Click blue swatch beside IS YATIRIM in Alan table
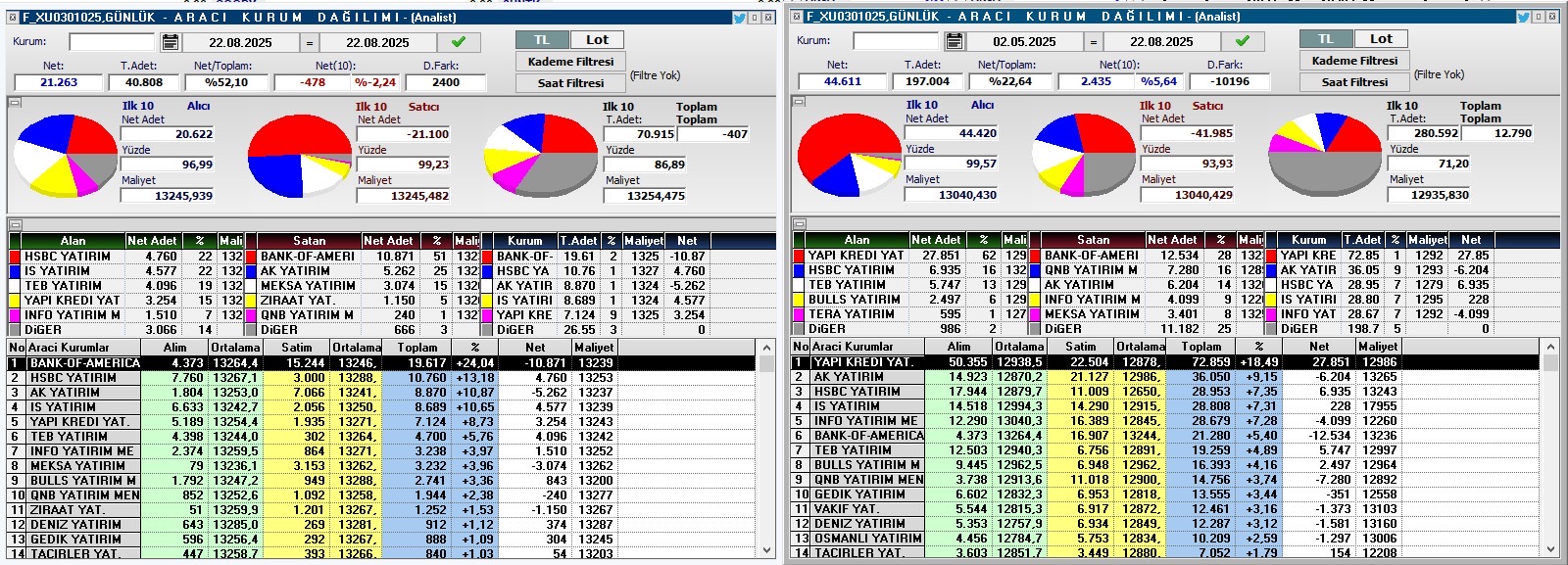This screenshot has width=1568, height=565. click(x=15, y=271)
